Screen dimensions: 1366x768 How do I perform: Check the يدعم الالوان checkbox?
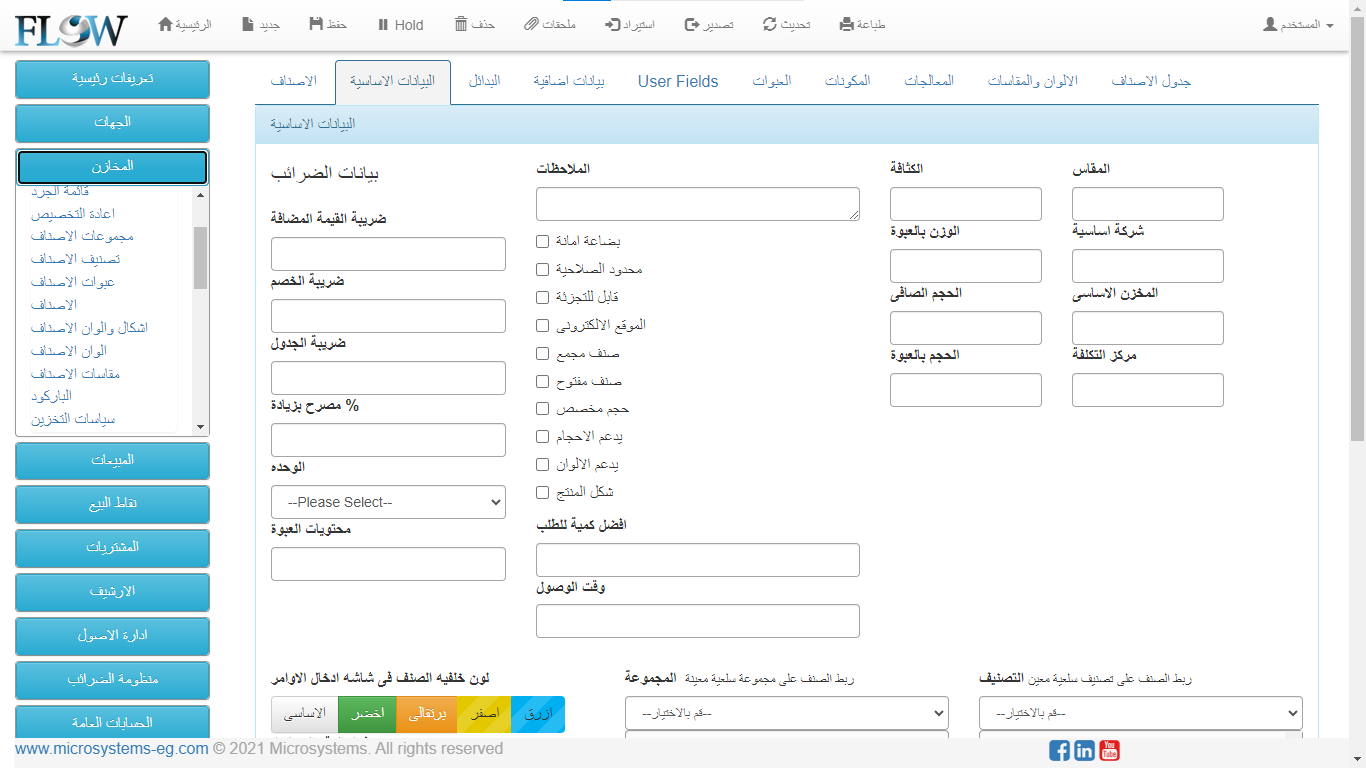(542, 465)
